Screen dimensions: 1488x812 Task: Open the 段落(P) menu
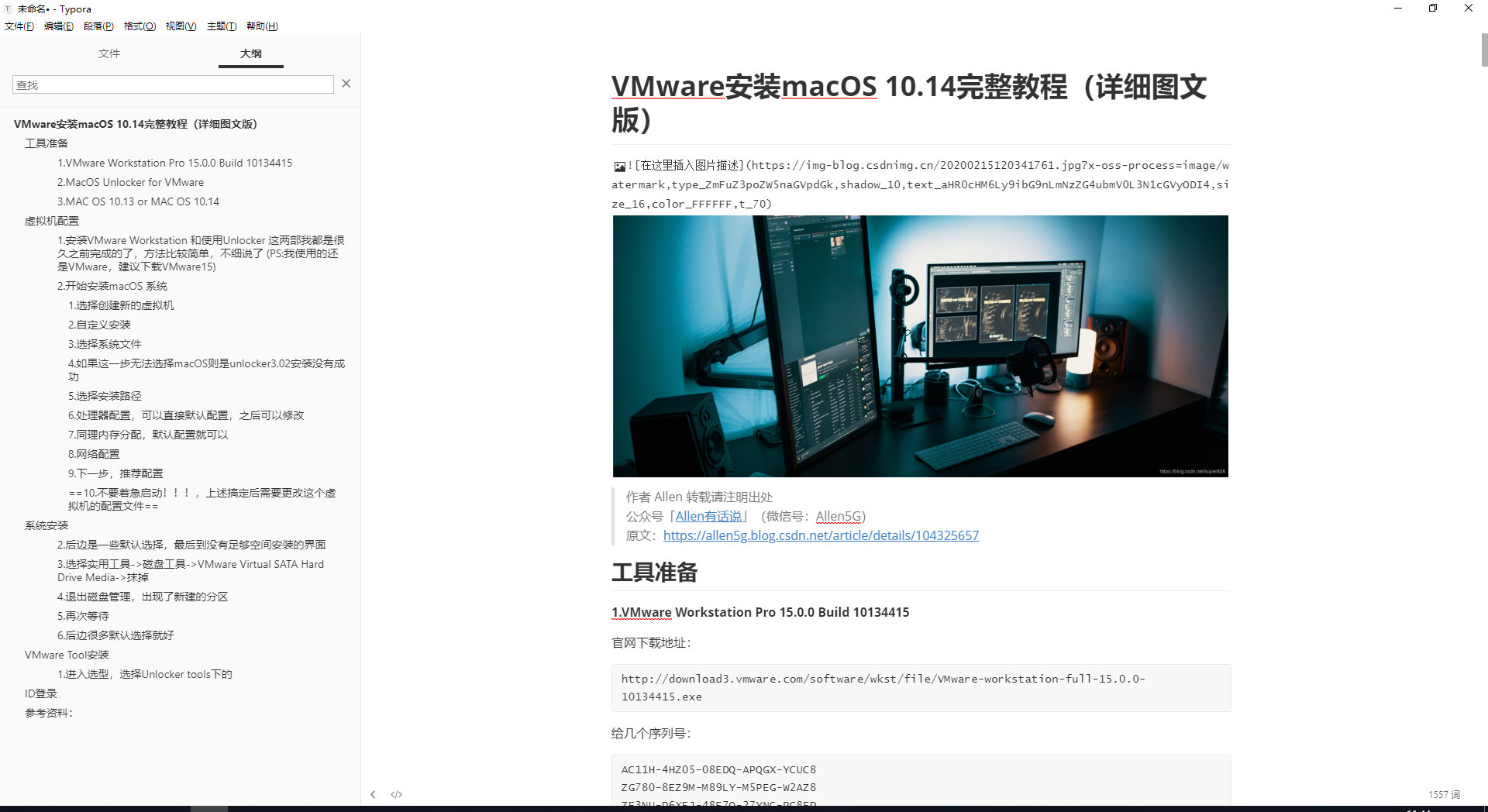click(x=98, y=26)
